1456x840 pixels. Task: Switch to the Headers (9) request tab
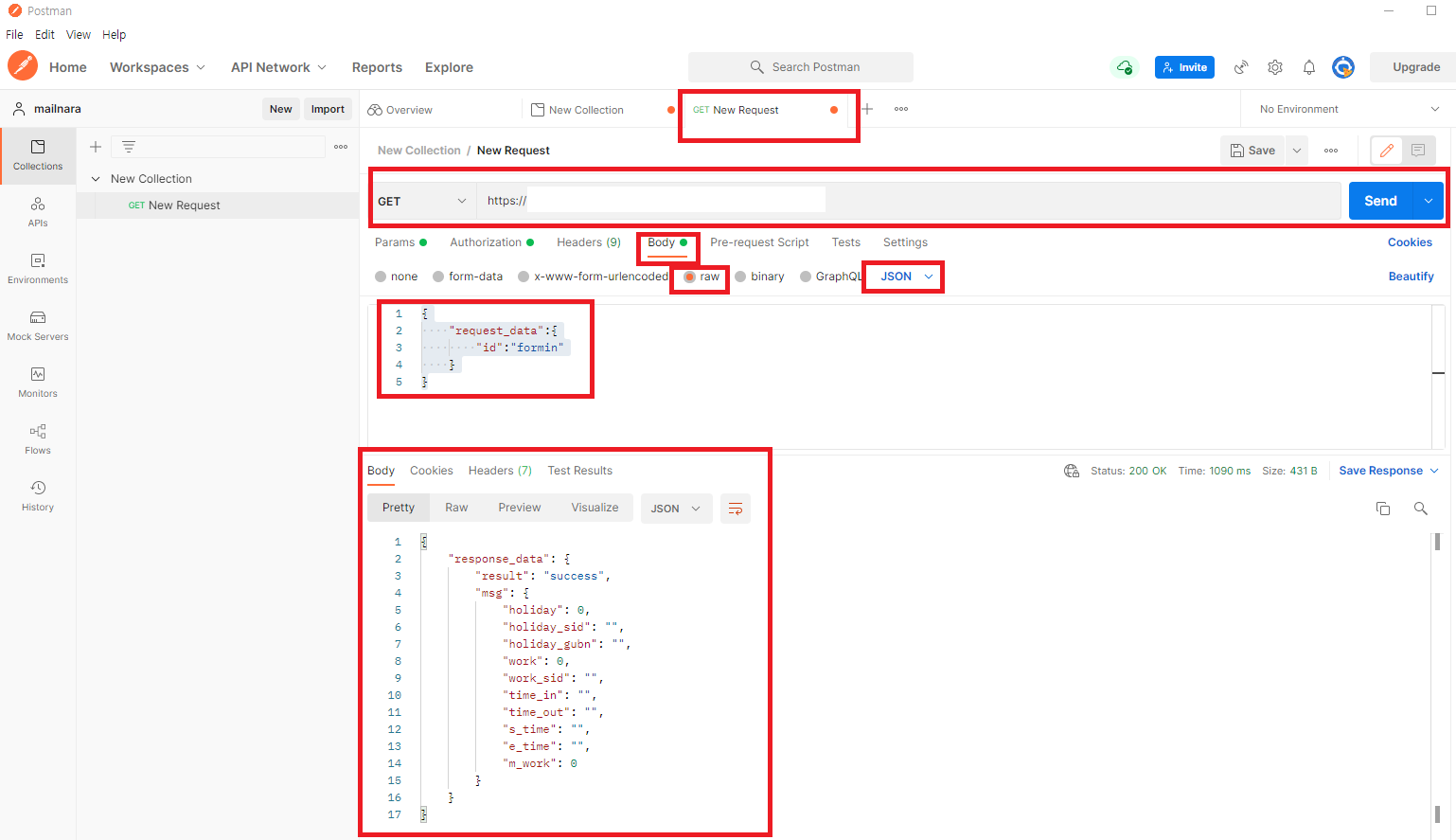click(589, 242)
